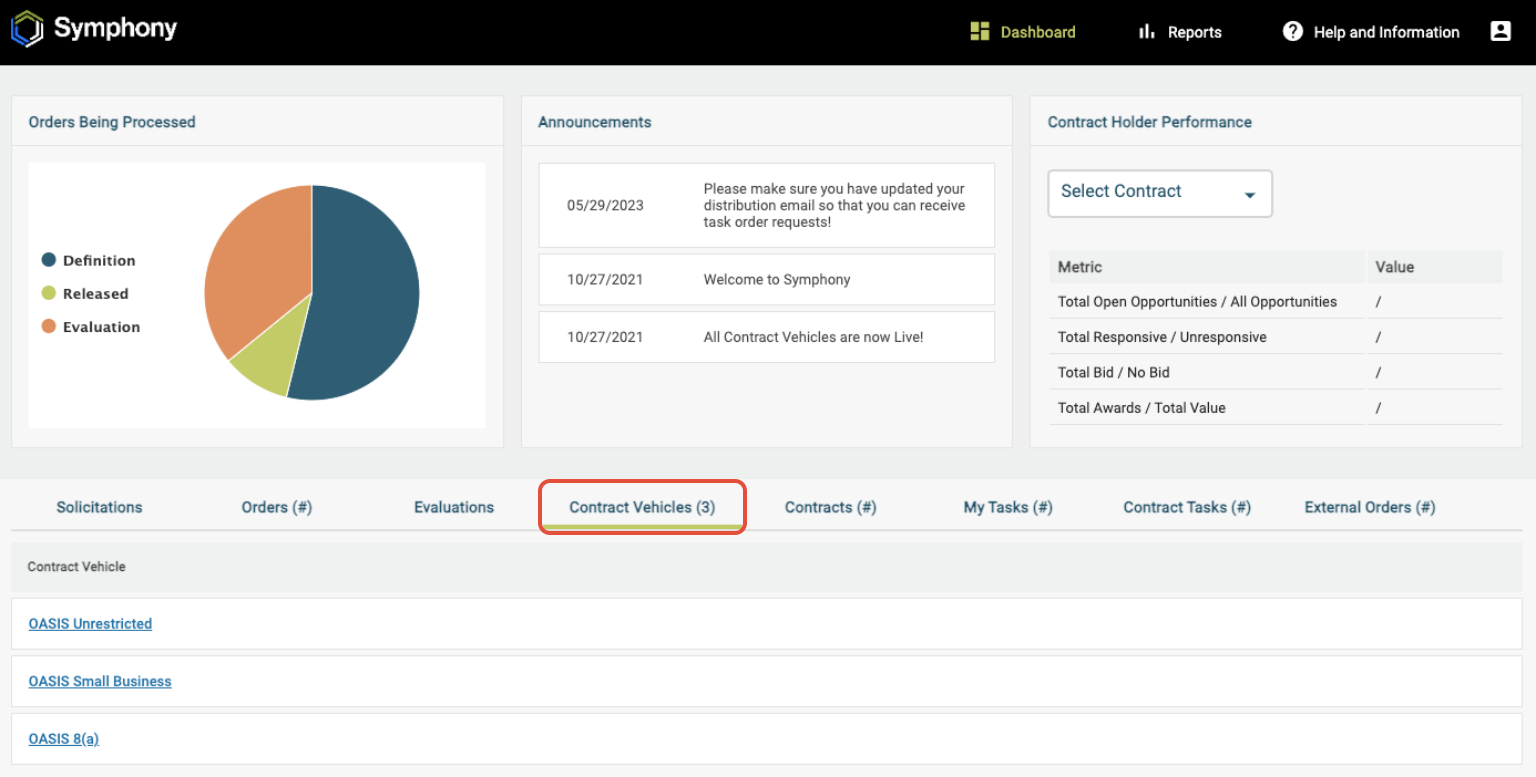Viewport: 1536px width, 777px height.
Task: Open the 05/29/2023 distribution email announcement
Action: (x=767, y=205)
